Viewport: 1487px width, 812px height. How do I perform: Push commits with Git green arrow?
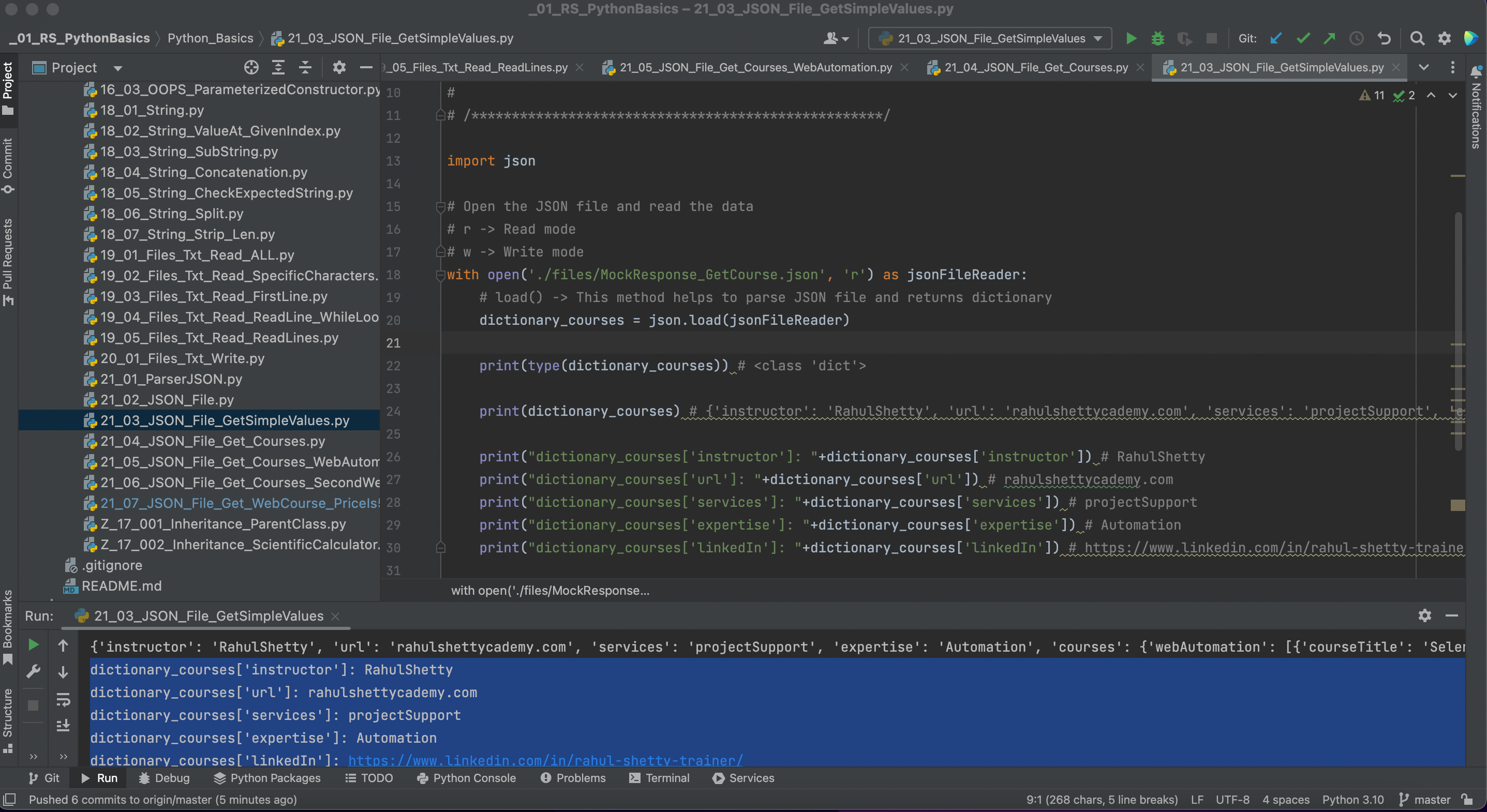pos(1329,39)
